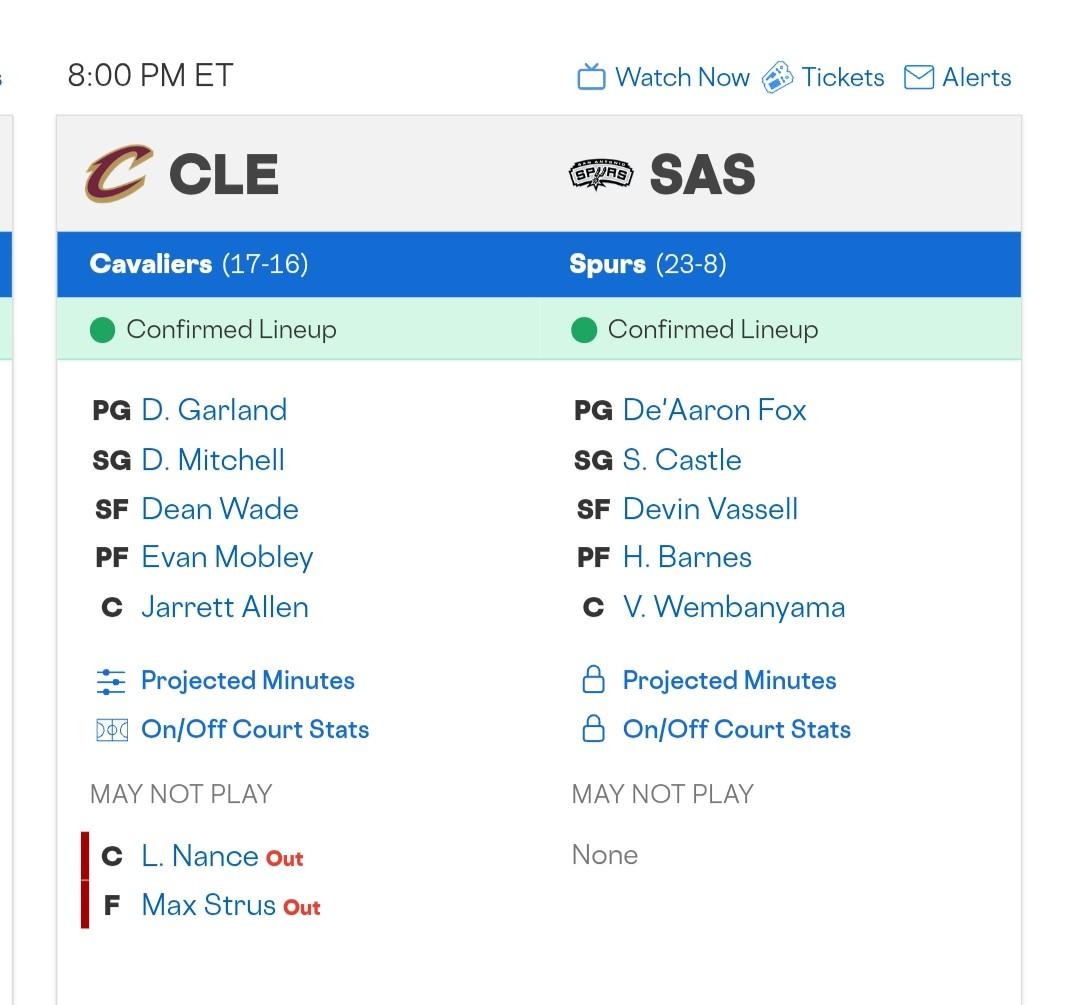Viewport: 1080px width, 1005px height.
Task: Click the TV icon beside Watch Now
Action: pos(591,77)
